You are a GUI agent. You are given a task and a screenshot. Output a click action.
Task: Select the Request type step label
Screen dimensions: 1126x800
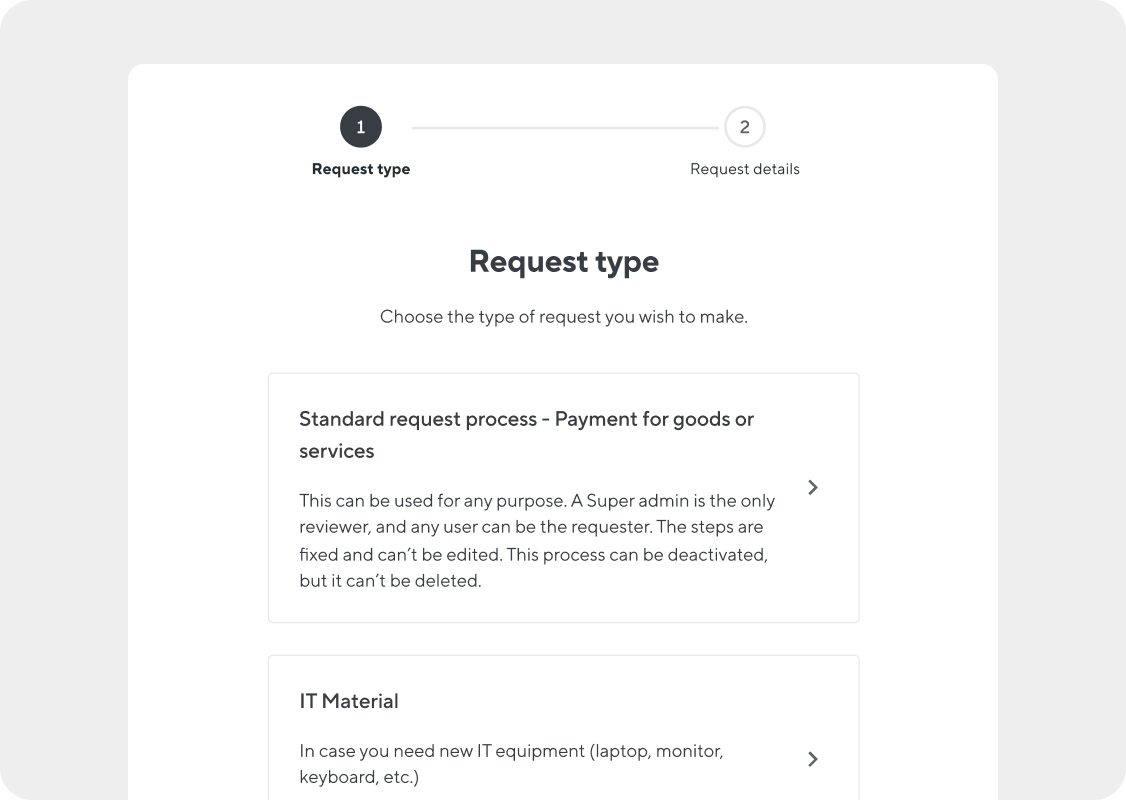[x=361, y=169]
